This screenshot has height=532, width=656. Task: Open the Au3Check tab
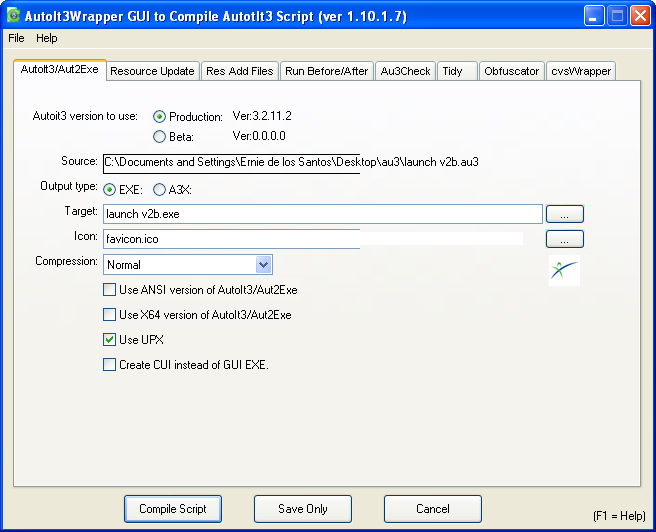(x=405, y=71)
